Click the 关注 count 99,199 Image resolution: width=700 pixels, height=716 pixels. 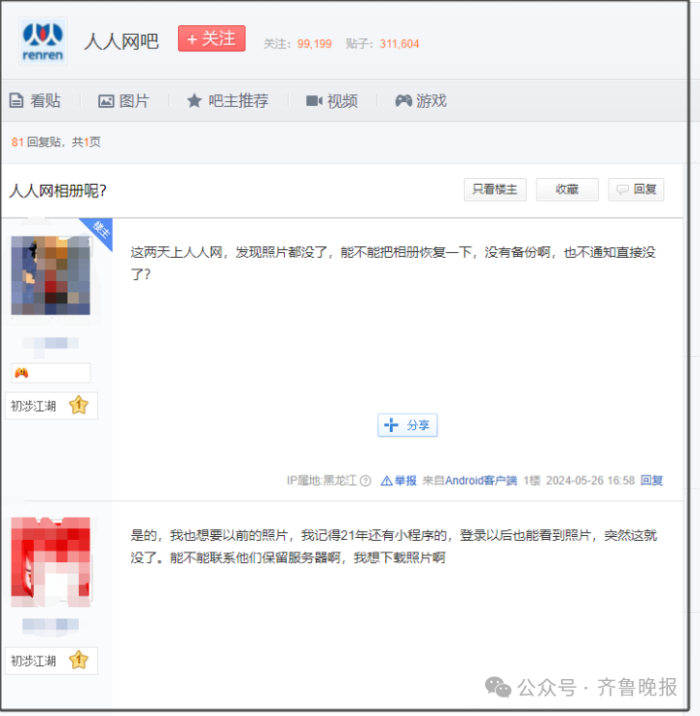(314, 44)
